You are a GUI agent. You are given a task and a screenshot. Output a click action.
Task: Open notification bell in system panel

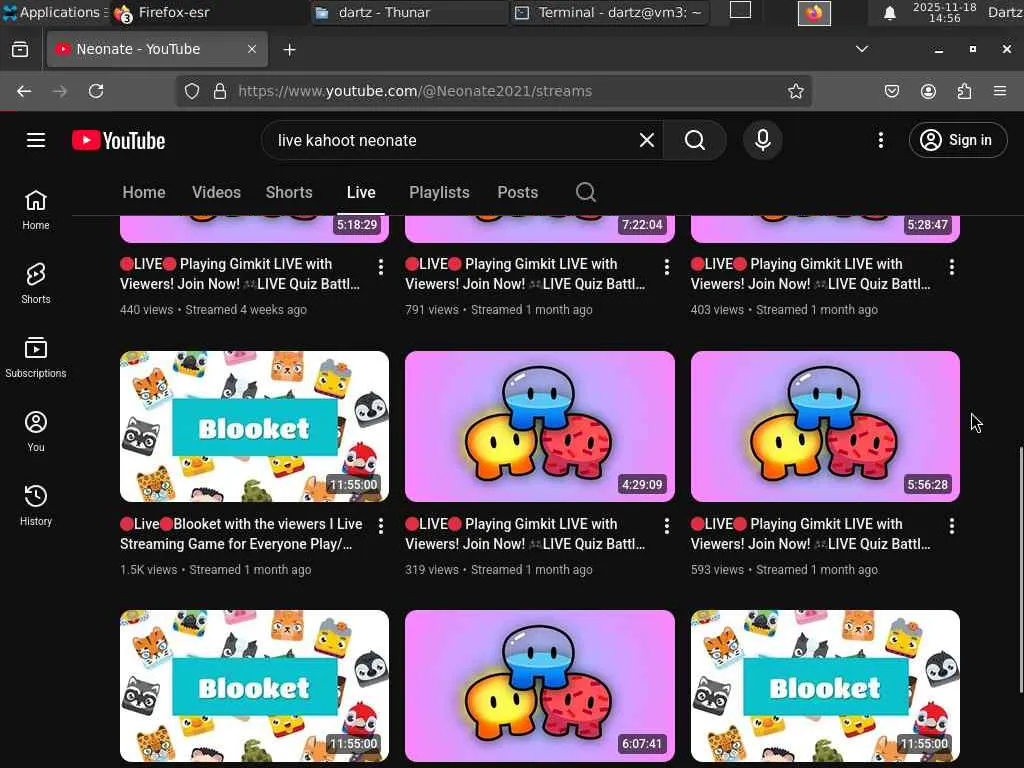point(889,13)
